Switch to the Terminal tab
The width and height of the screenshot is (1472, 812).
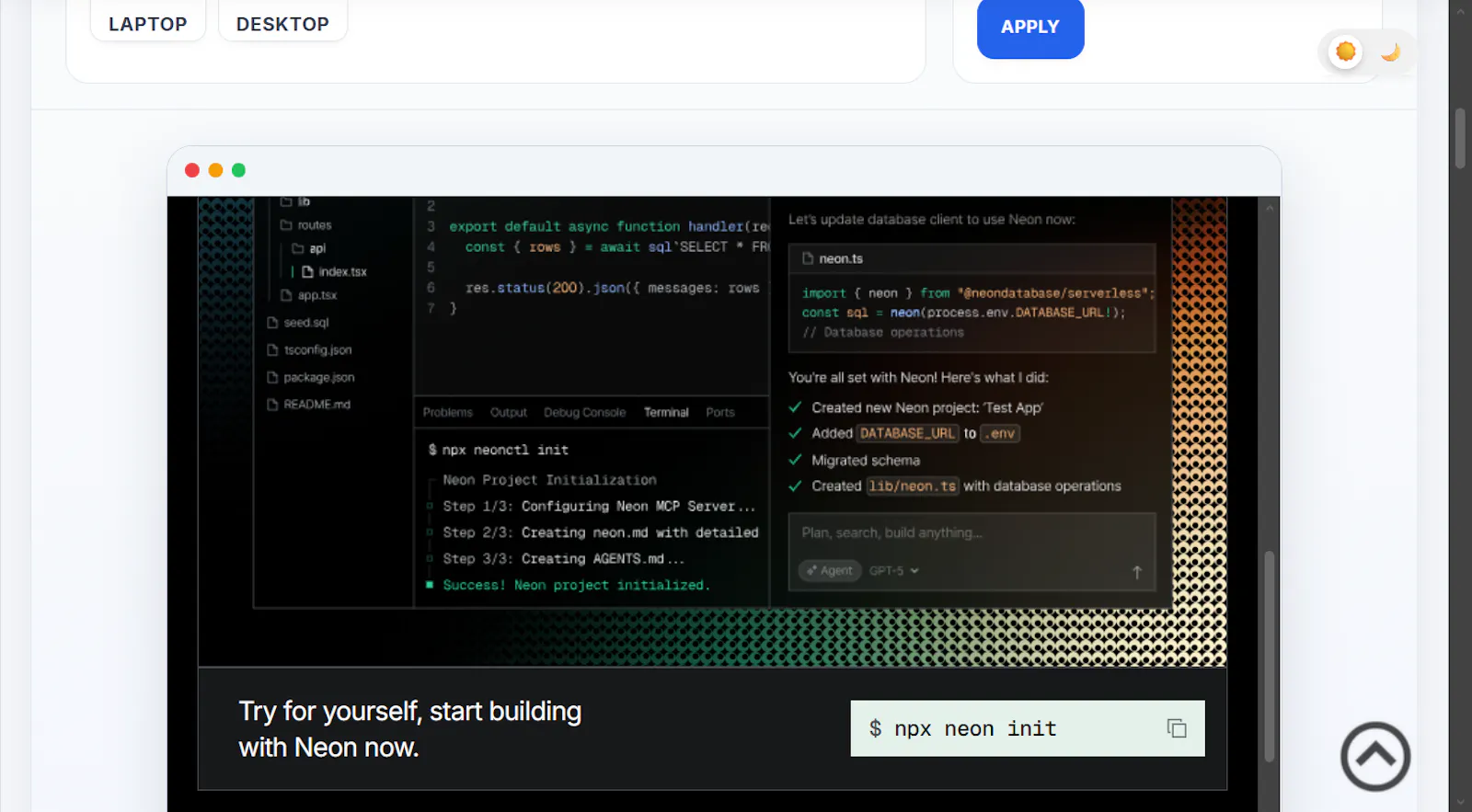pos(666,413)
